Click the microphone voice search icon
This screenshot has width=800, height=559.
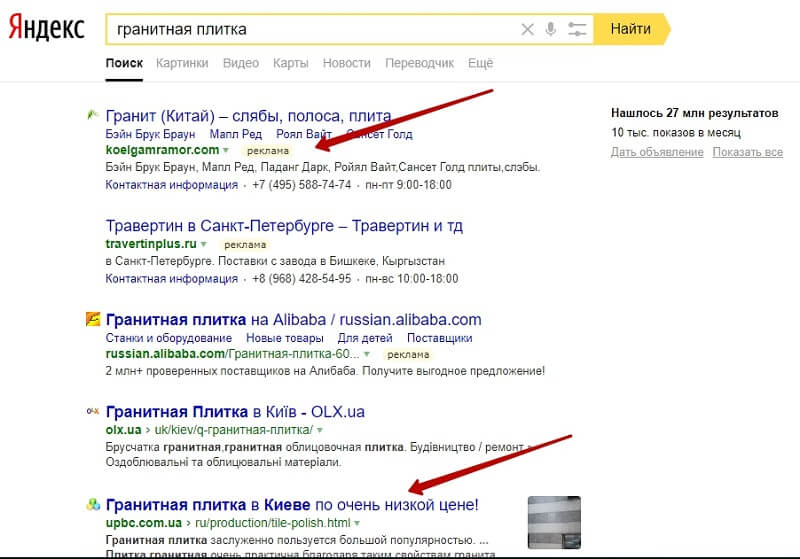tap(550, 29)
